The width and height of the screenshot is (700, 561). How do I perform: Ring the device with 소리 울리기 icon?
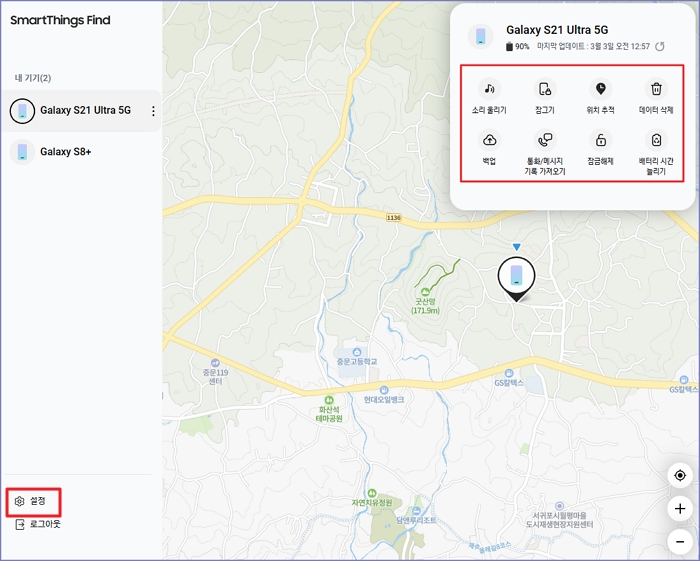(x=489, y=89)
